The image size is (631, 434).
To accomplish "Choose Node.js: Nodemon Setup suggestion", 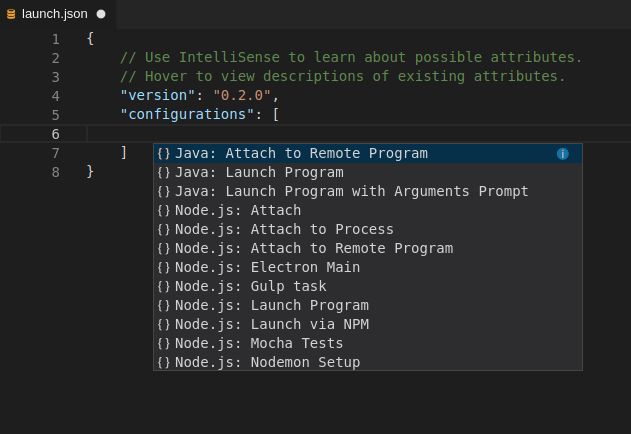I will click(x=267, y=362).
